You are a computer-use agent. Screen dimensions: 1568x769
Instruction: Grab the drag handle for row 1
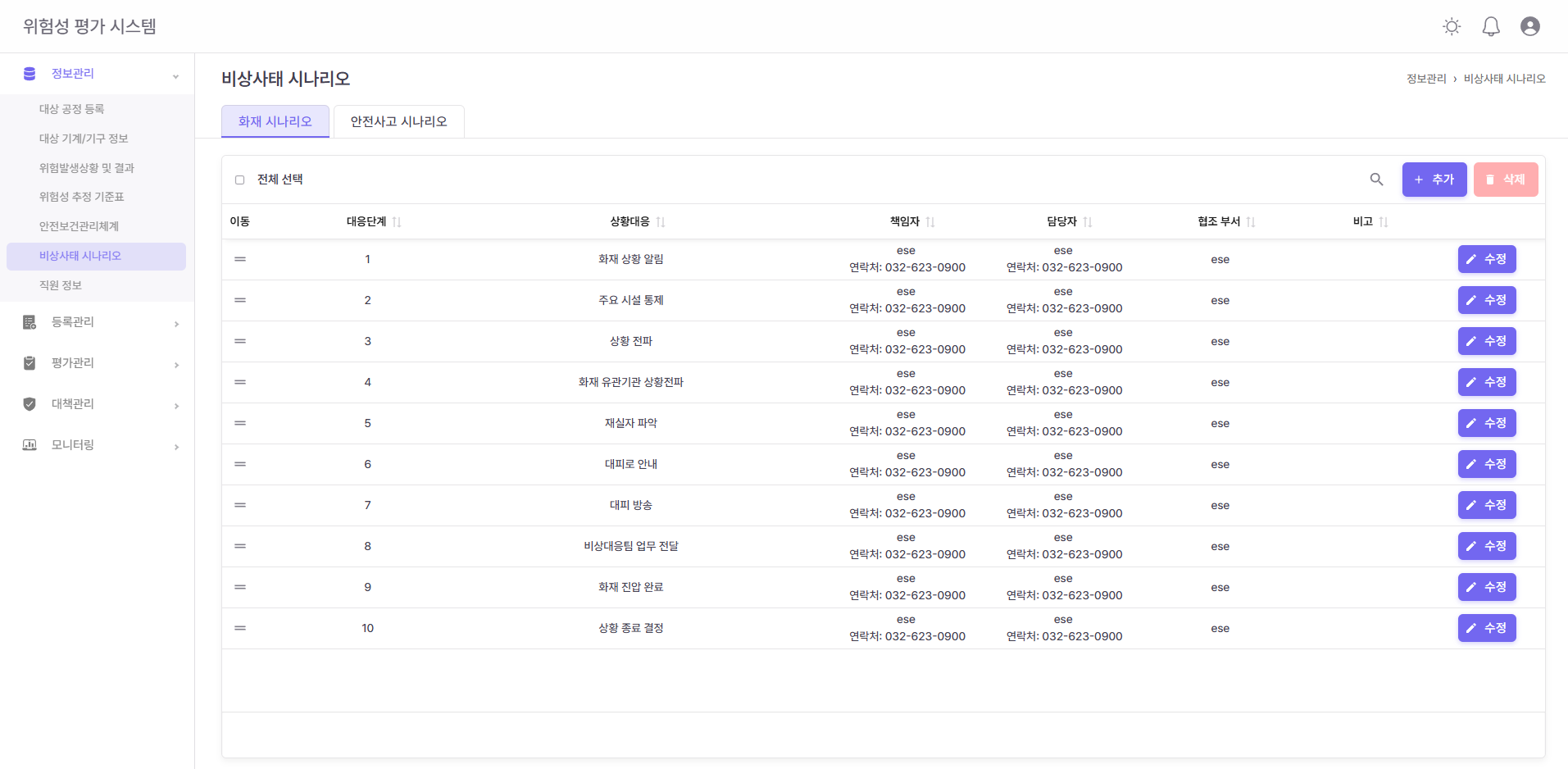coord(240,259)
